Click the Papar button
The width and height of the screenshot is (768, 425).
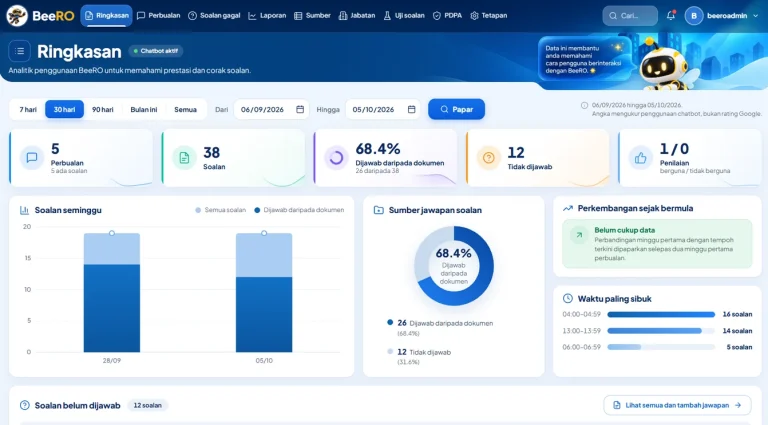pos(456,109)
